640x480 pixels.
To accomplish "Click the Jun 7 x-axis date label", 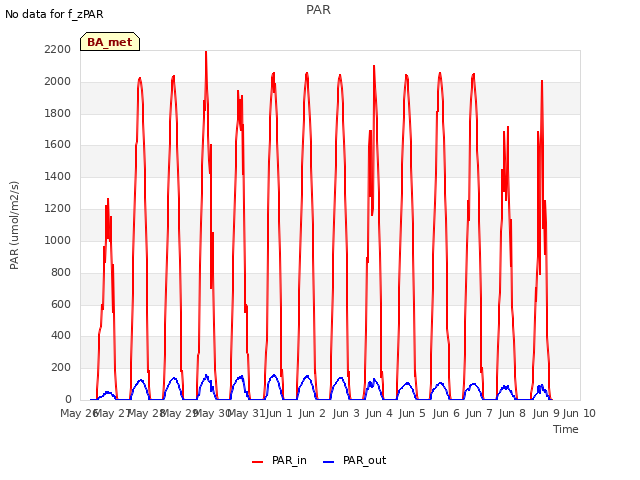I will (479, 413).
